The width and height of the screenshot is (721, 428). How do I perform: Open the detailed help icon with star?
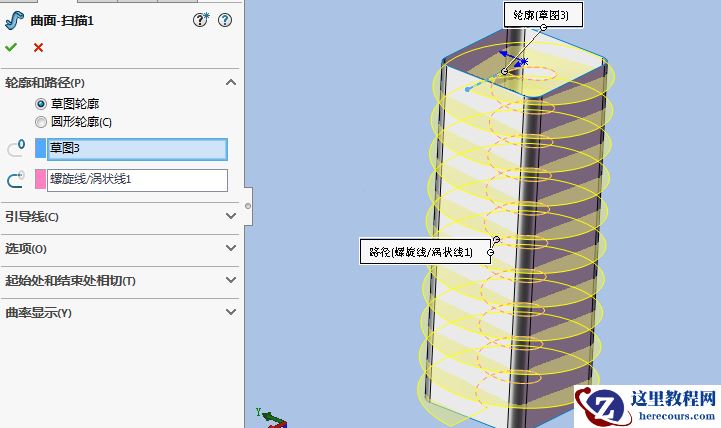(x=201, y=20)
